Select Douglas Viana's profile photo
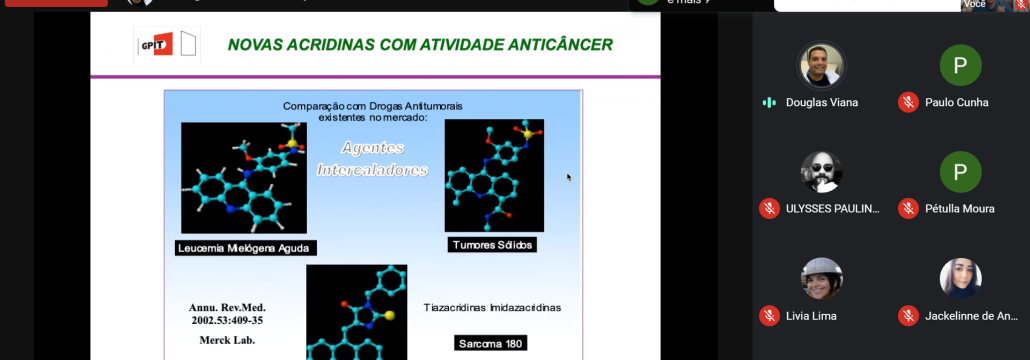This screenshot has width=1030, height=360. point(821,65)
